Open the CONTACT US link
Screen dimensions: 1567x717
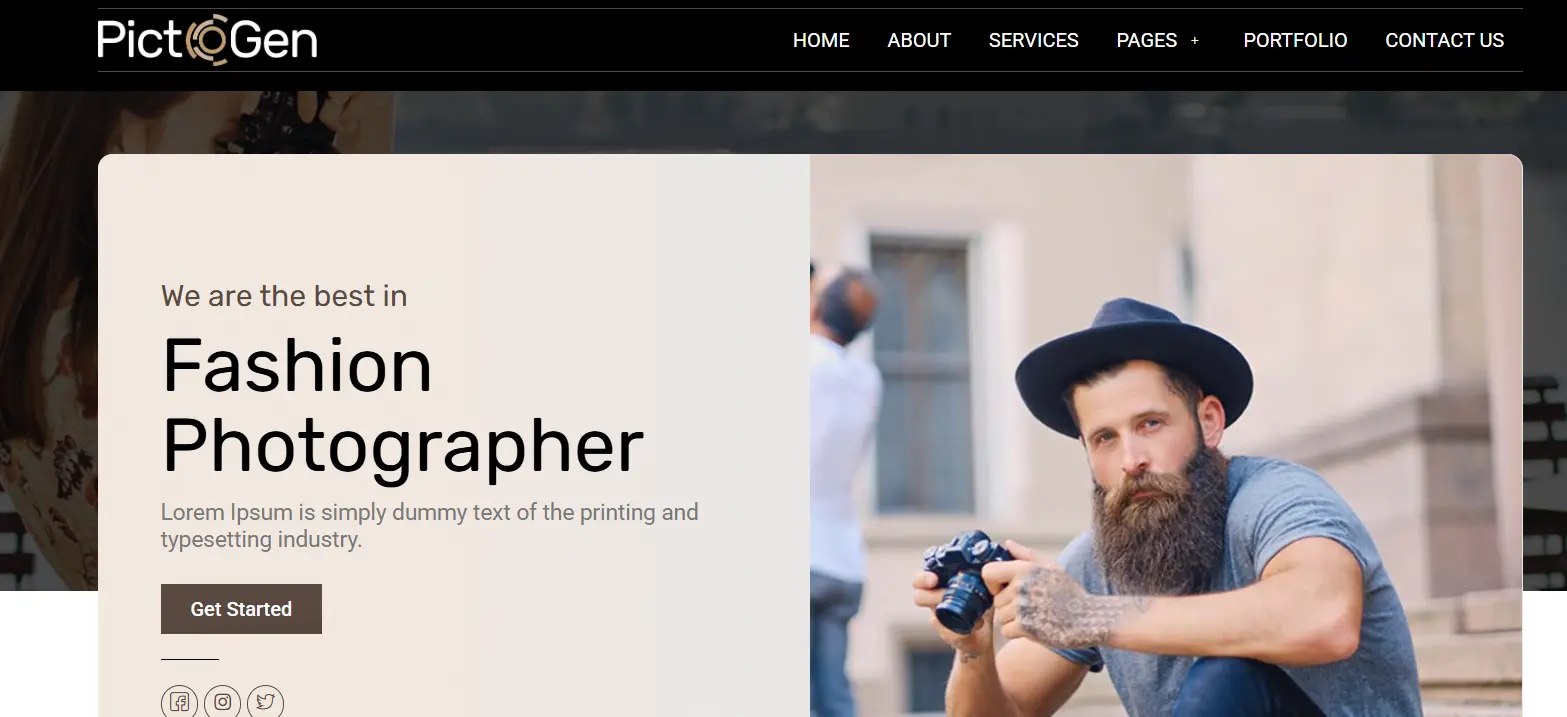click(x=1444, y=40)
